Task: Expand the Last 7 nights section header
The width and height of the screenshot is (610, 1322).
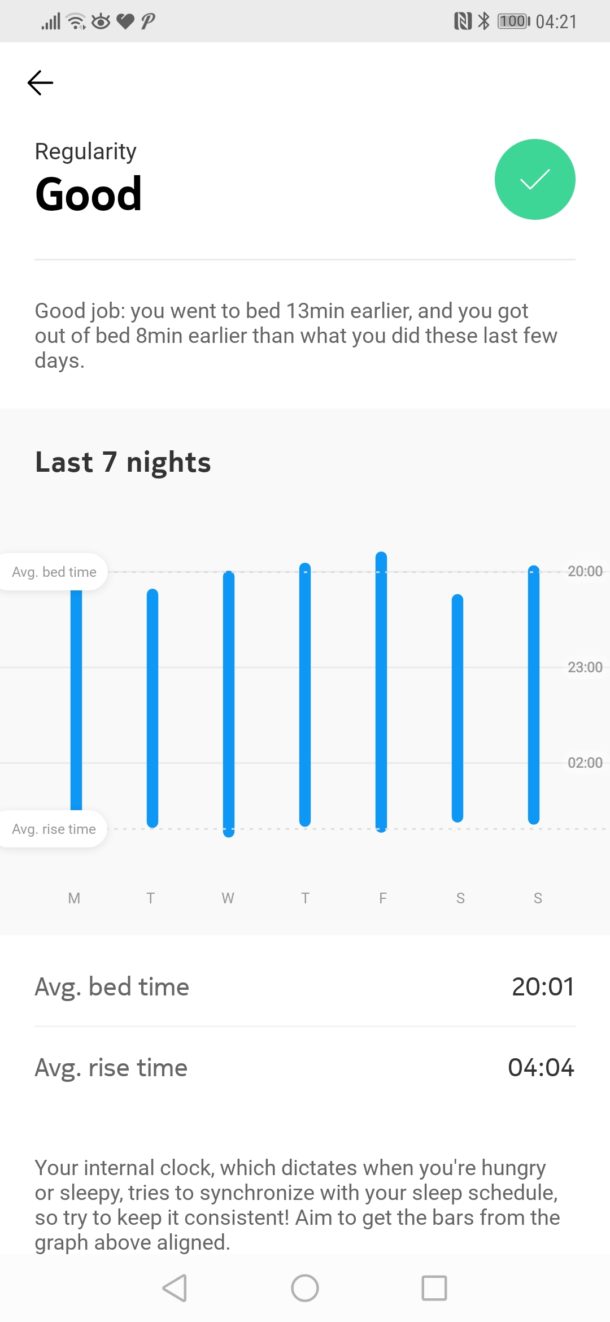Action: [122, 461]
